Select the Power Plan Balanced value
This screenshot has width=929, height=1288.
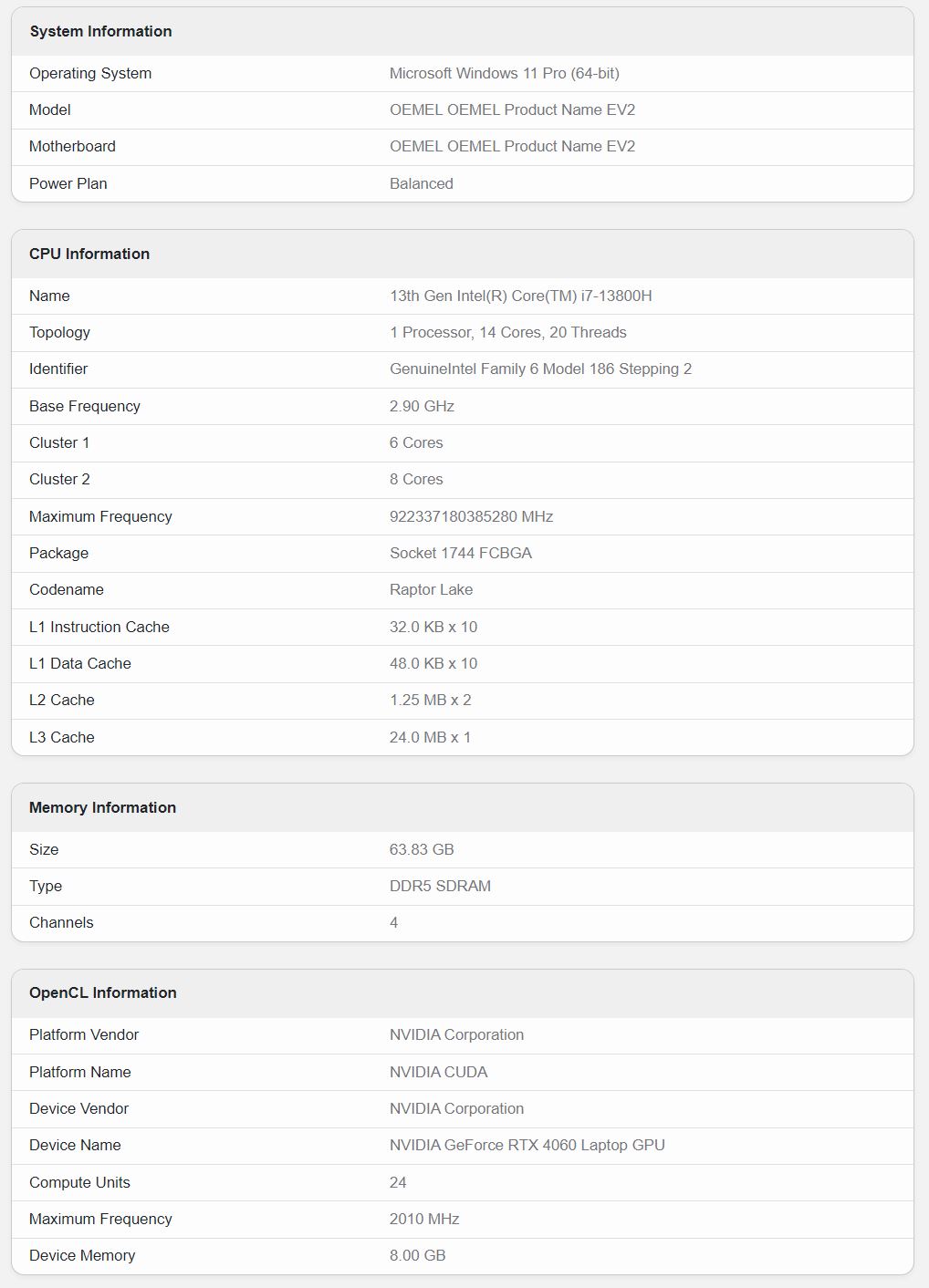pos(421,183)
